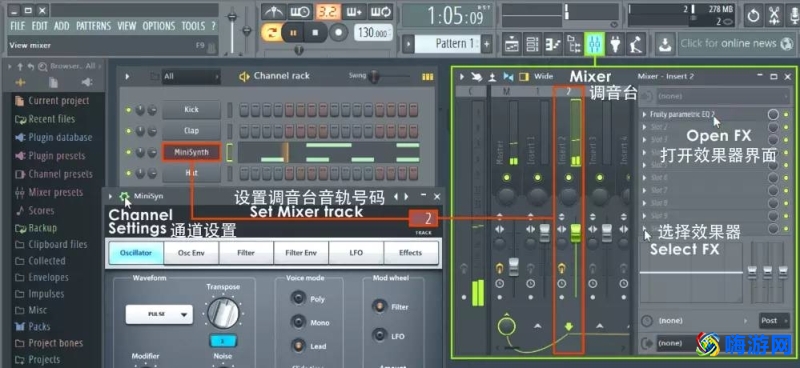The height and width of the screenshot is (368, 800).
Task: Click the Insert 2 green volume fader
Action: 576,233
